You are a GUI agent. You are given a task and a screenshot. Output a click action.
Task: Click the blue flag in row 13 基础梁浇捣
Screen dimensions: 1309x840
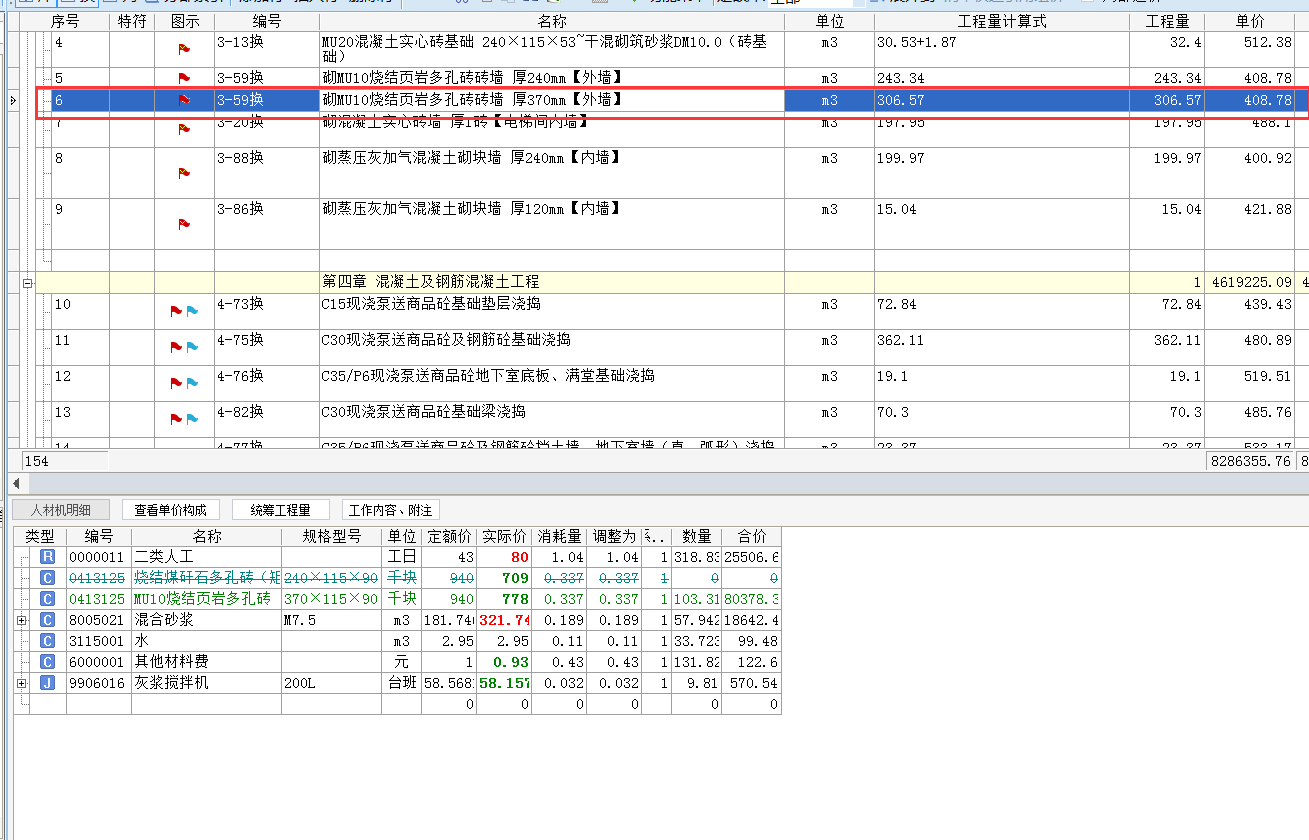192,419
